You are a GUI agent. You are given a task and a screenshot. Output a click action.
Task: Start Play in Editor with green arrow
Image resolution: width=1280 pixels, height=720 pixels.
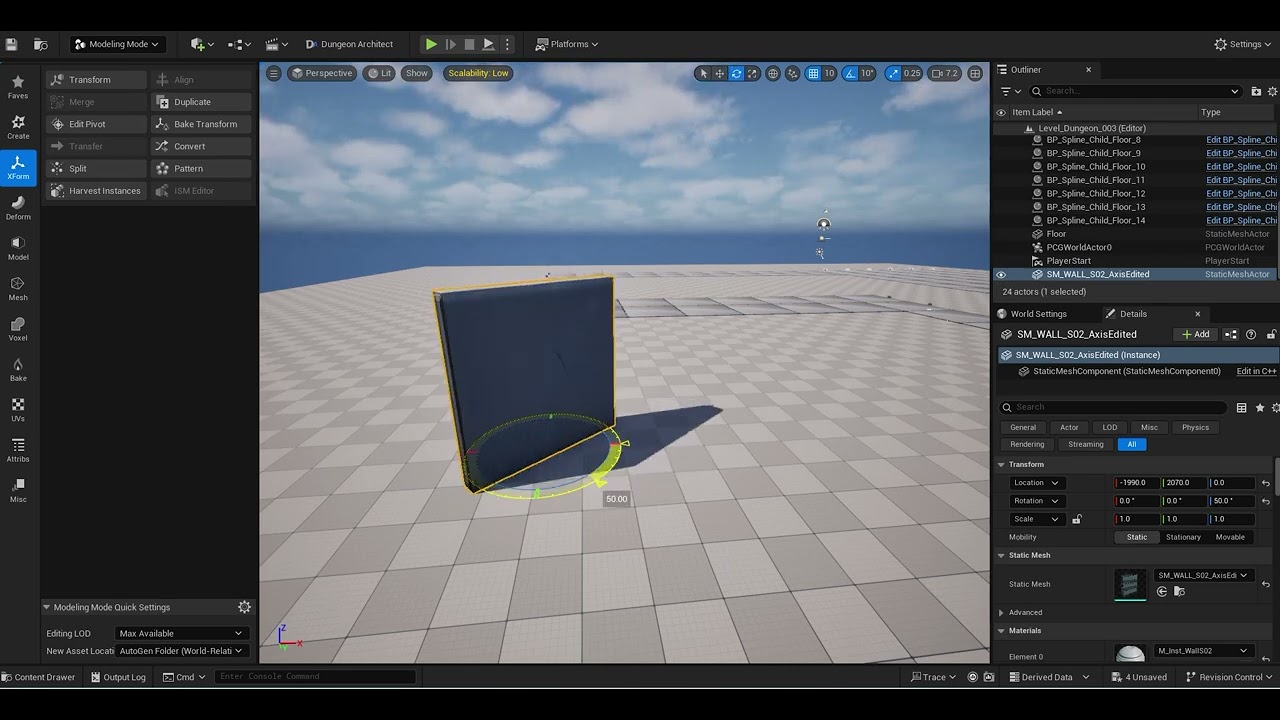coord(431,44)
